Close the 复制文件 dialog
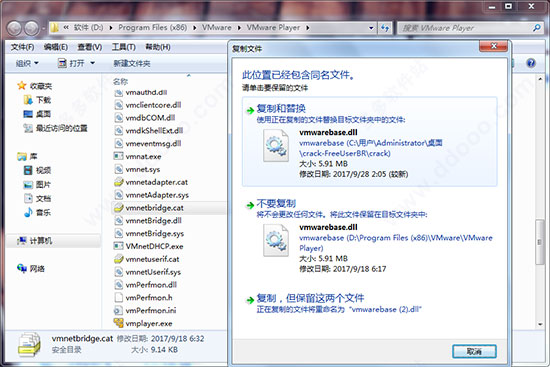 pos(494,46)
